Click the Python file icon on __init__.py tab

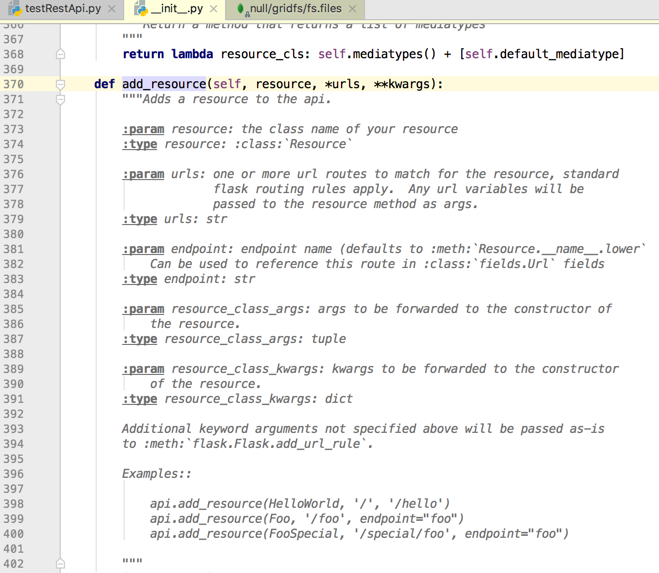140,9
